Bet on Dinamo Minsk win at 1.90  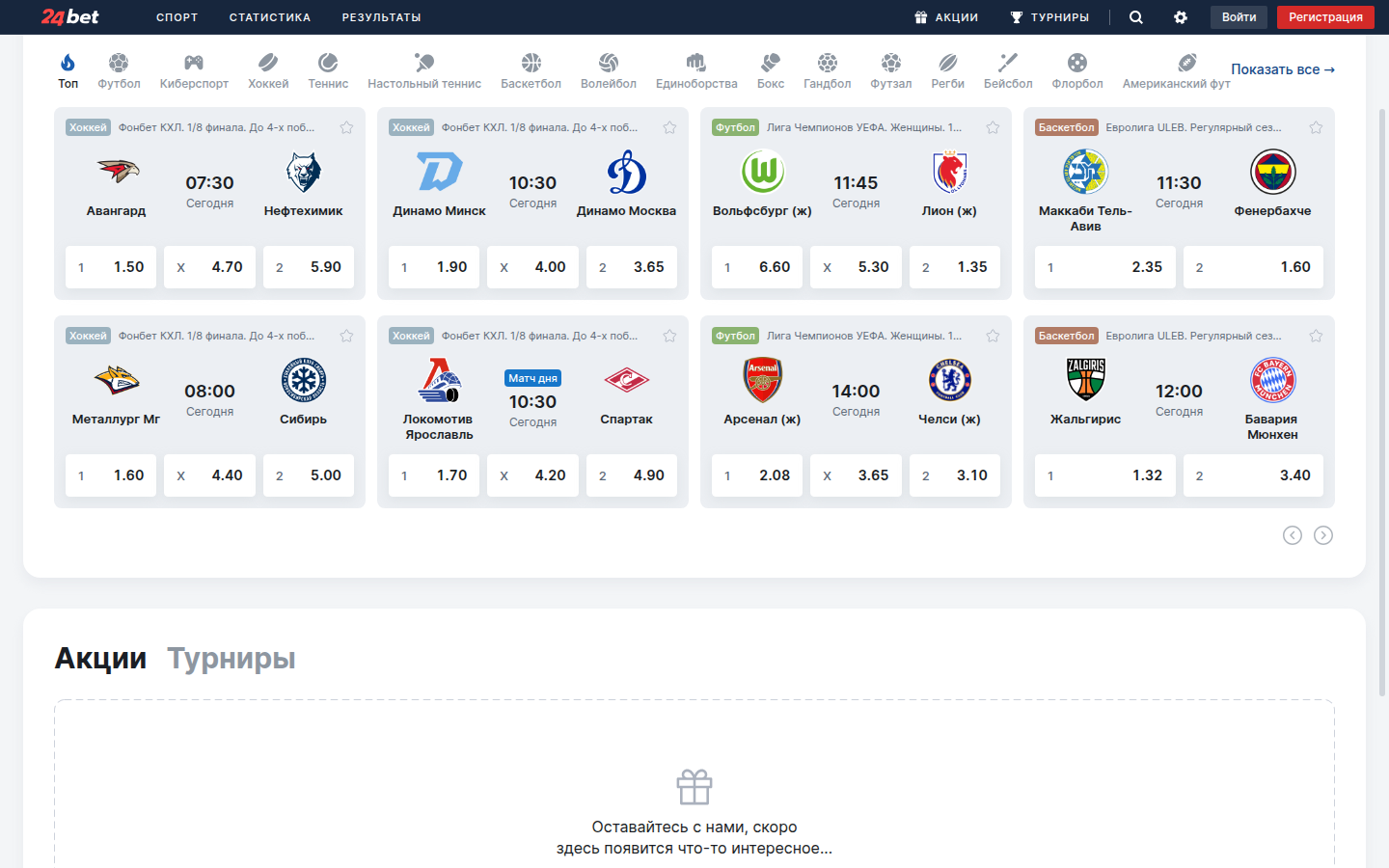(434, 267)
